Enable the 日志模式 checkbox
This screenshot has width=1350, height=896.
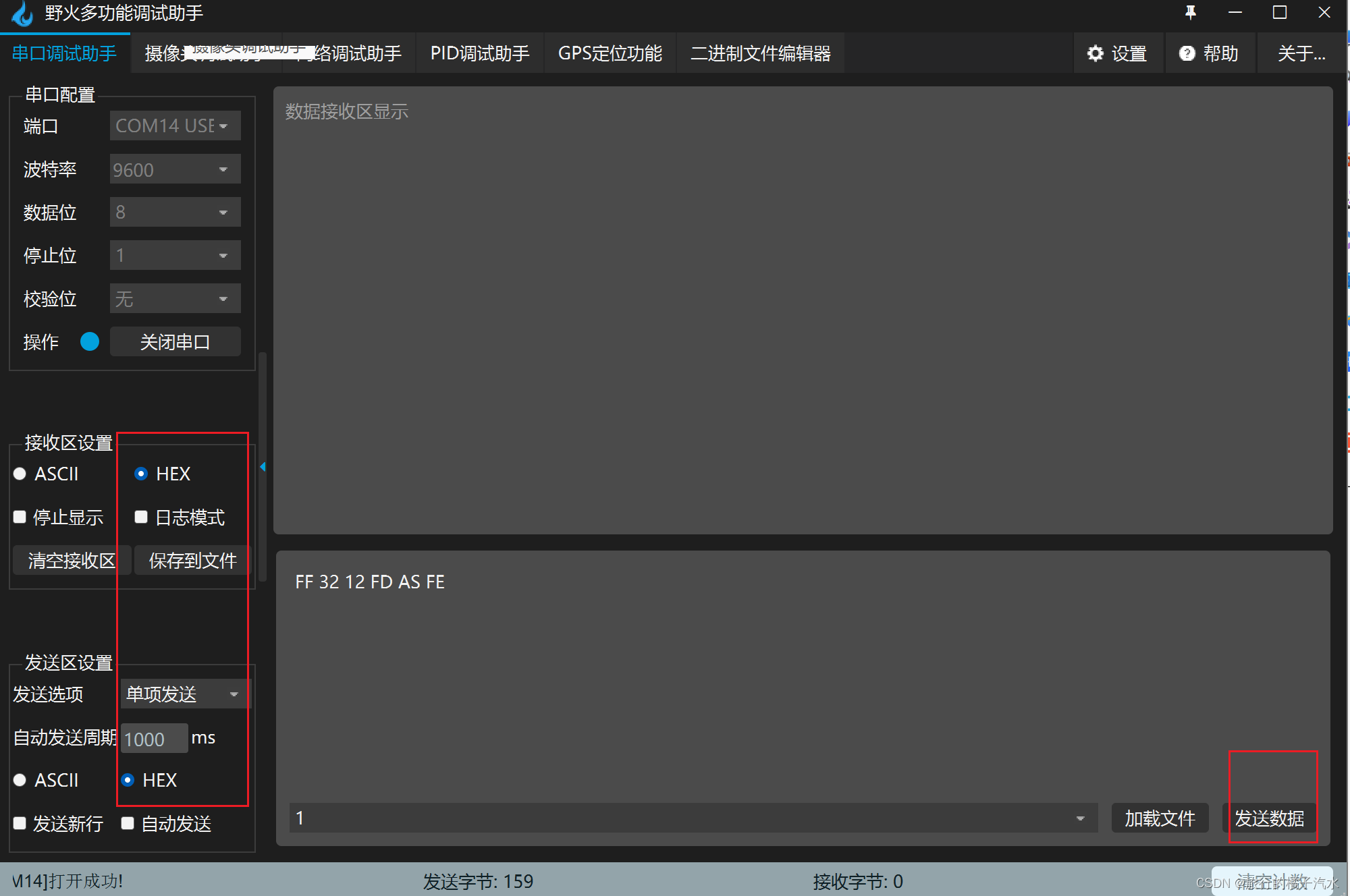point(141,517)
